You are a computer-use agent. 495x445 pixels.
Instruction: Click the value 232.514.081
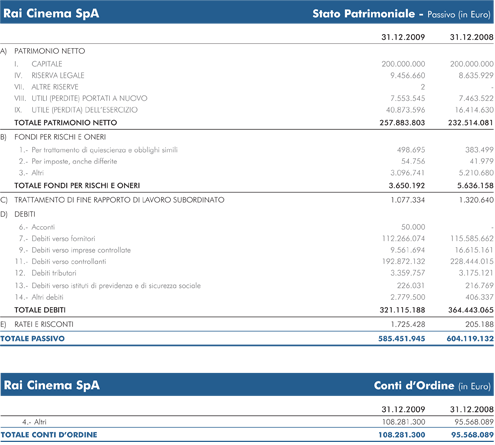point(471,123)
